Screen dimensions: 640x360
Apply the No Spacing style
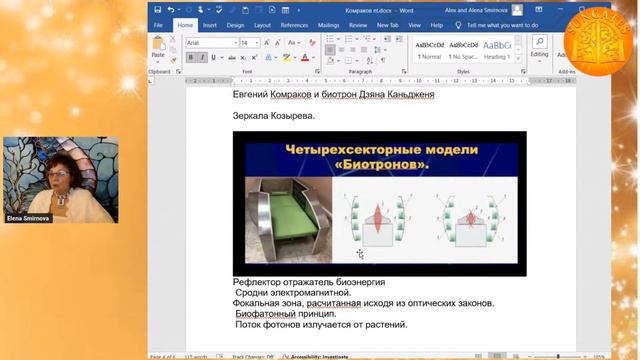point(463,50)
